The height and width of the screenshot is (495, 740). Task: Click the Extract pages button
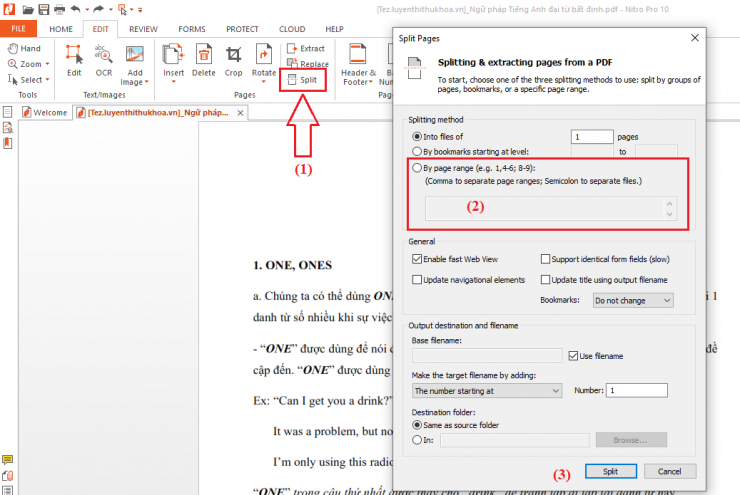[x=306, y=48]
